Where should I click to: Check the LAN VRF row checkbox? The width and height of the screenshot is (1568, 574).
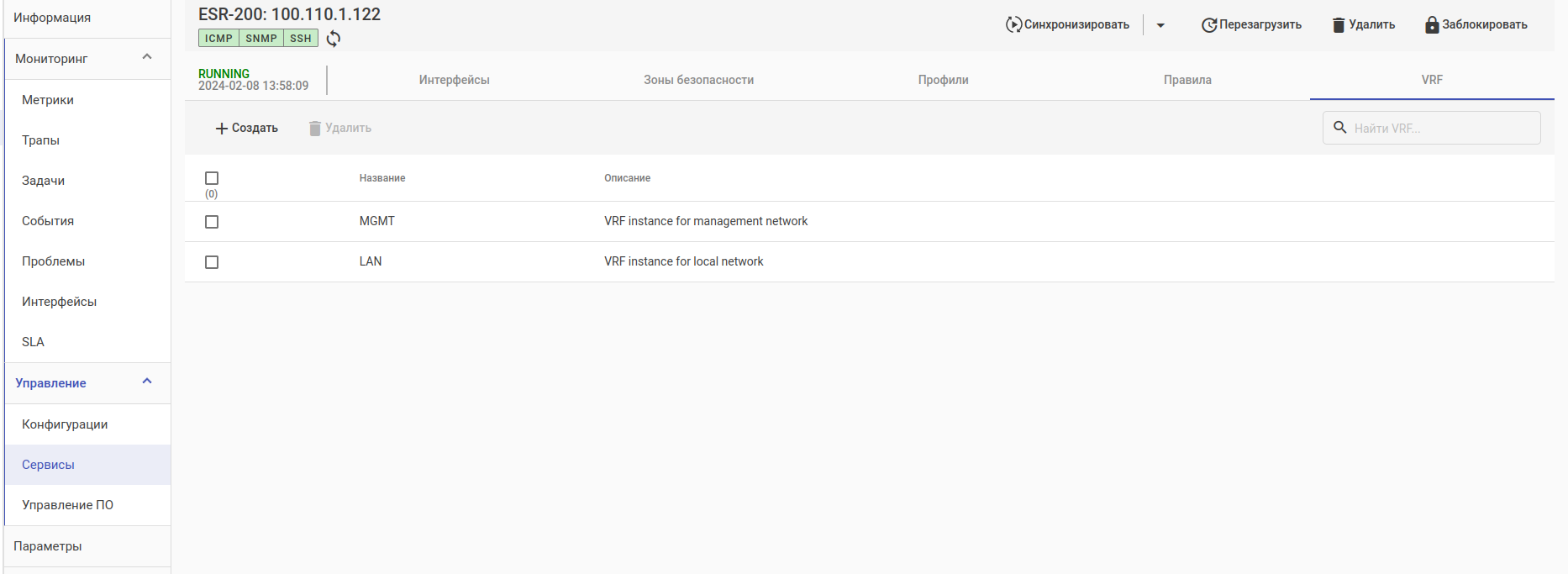(212, 262)
